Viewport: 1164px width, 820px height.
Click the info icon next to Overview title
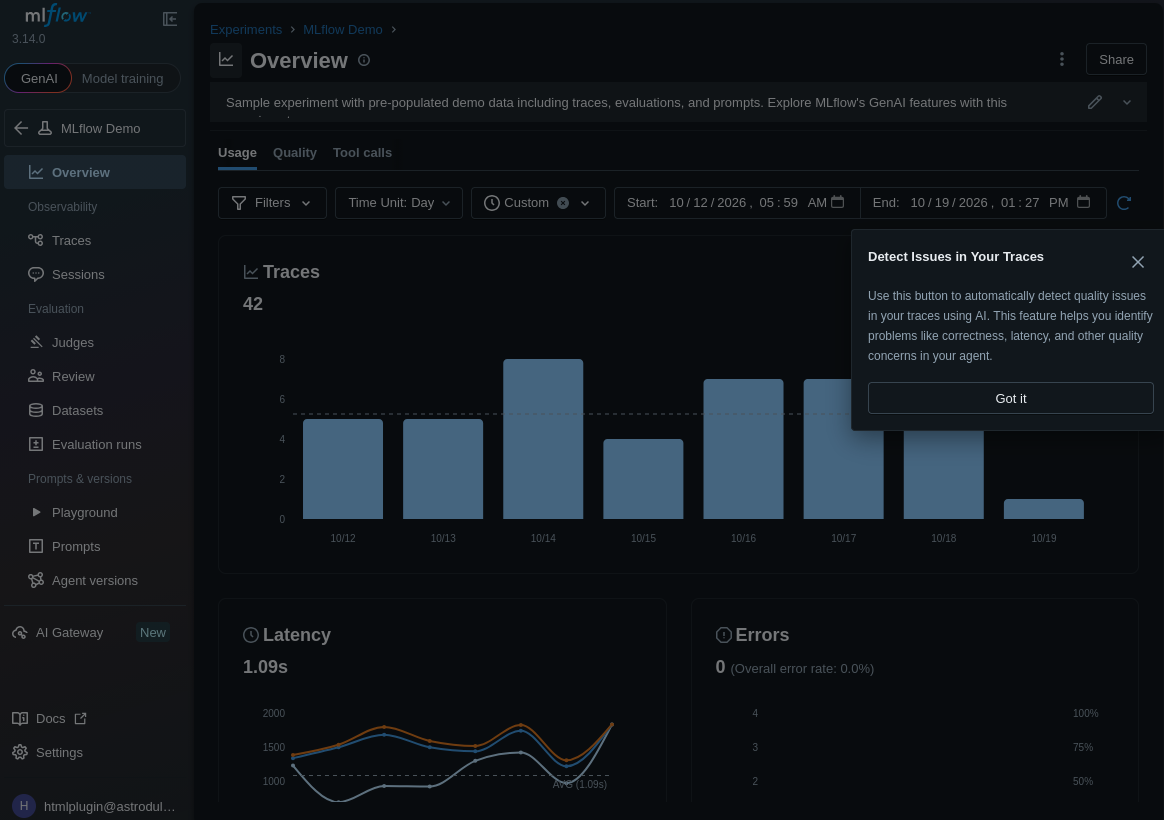[x=364, y=60]
